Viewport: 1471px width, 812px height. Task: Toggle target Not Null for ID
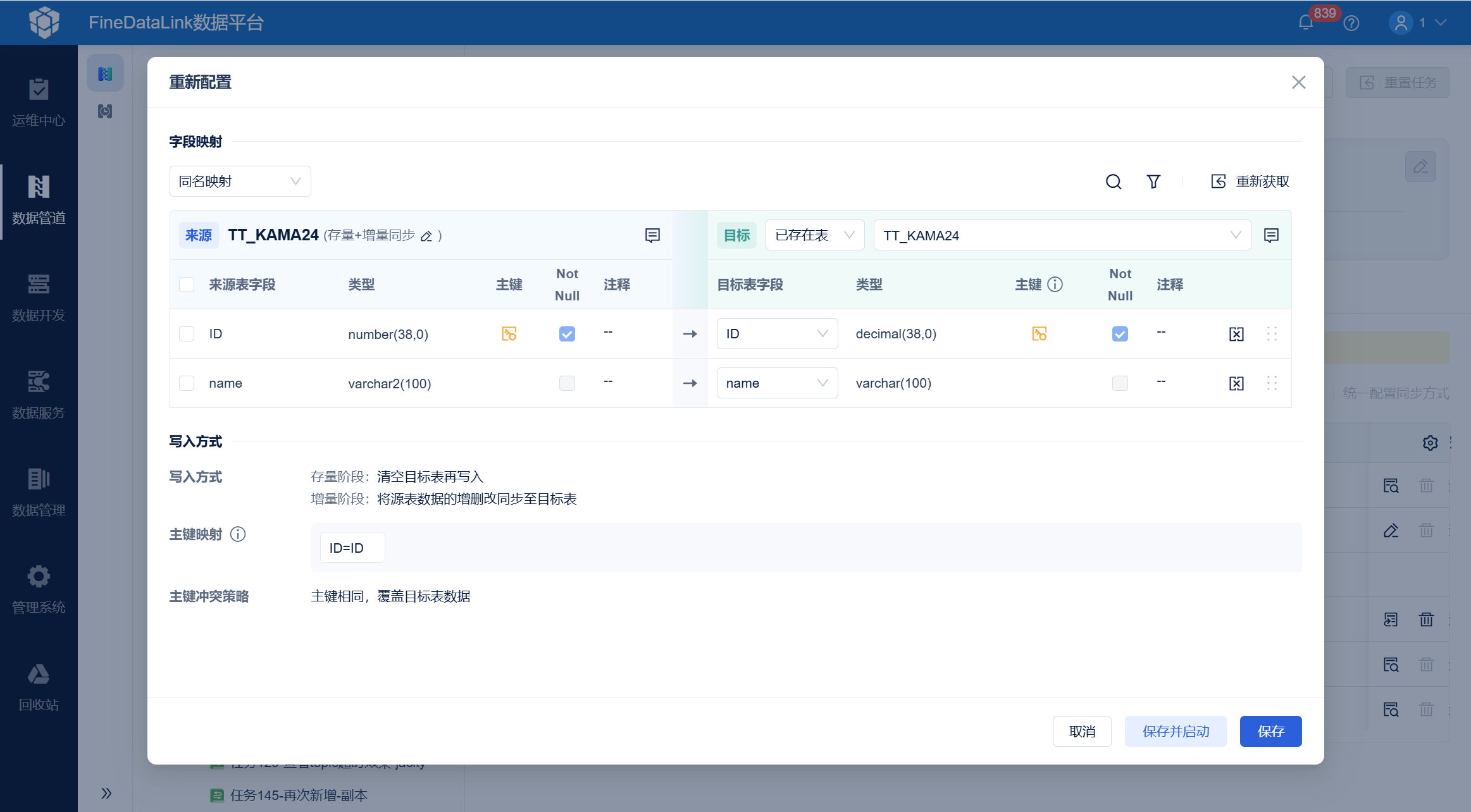(1120, 334)
